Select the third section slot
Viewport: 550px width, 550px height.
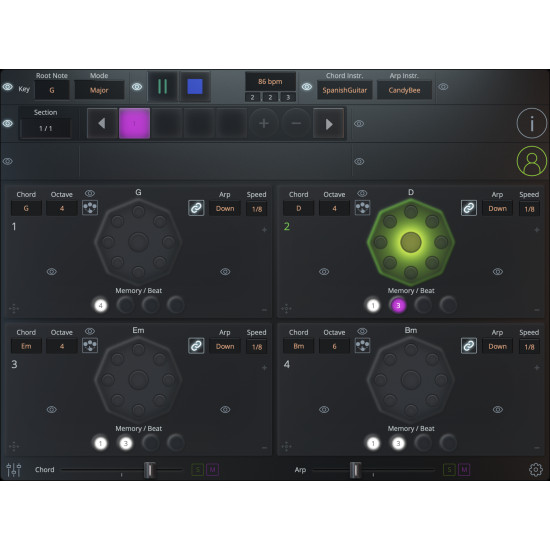click(x=199, y=123)
